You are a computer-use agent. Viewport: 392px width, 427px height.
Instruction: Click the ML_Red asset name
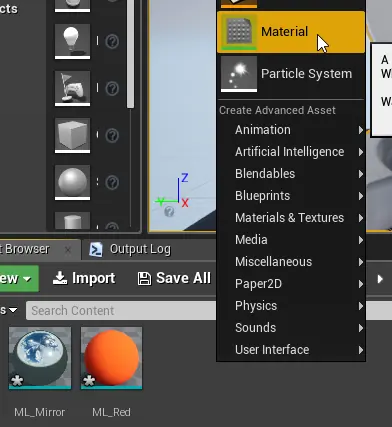[x=111, y=412]
